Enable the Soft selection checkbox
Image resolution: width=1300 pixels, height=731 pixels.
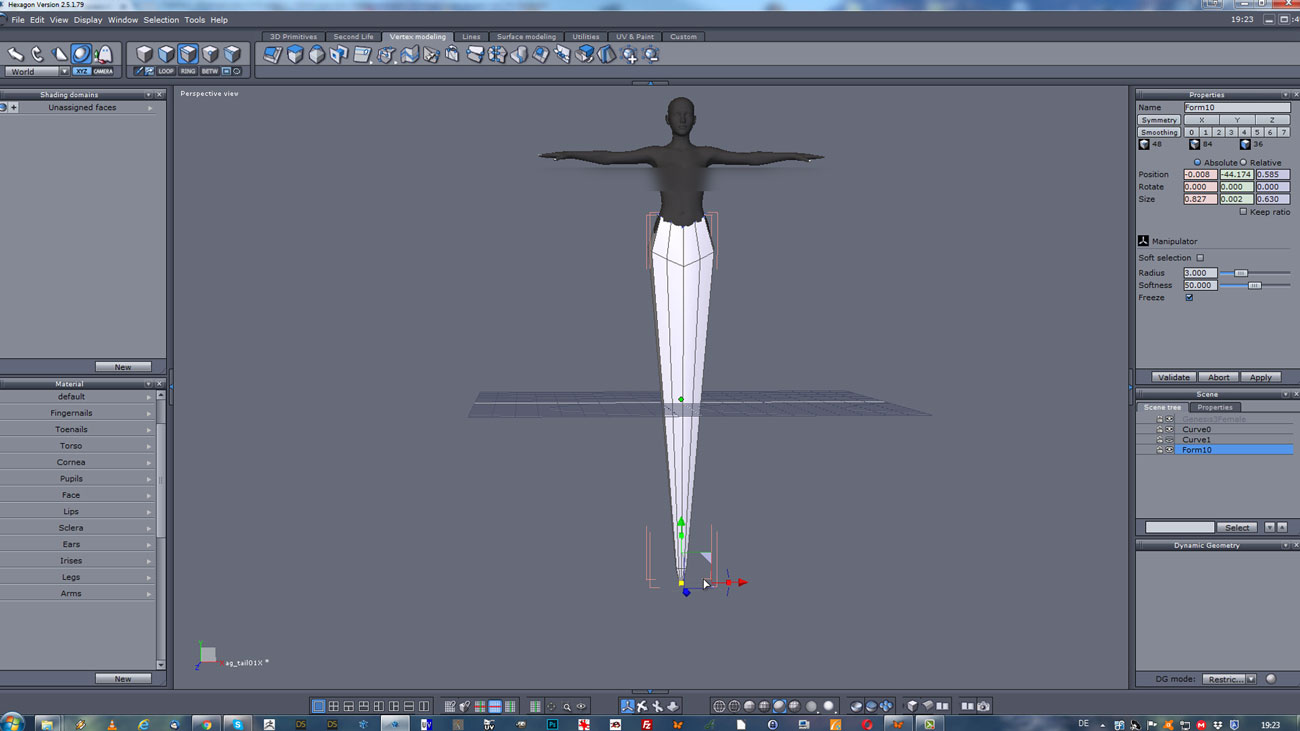1200,258
